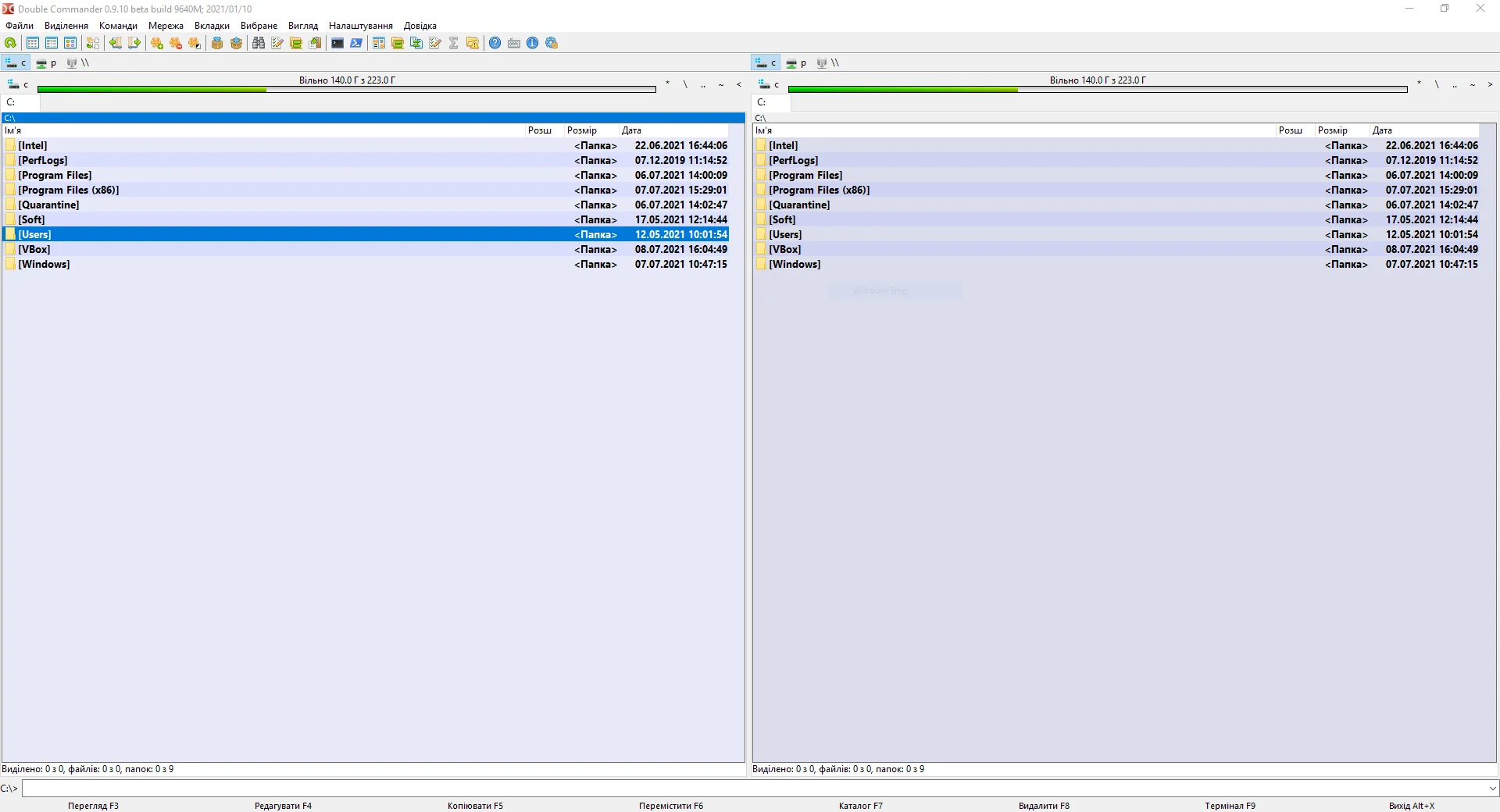Switch to brief view mode icon
The height and width of the screenshot is (812, 1500).
tap(33, 43)
